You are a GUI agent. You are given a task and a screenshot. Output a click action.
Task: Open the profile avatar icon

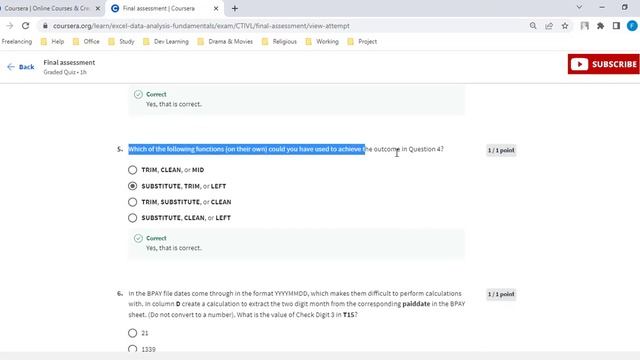632,26
